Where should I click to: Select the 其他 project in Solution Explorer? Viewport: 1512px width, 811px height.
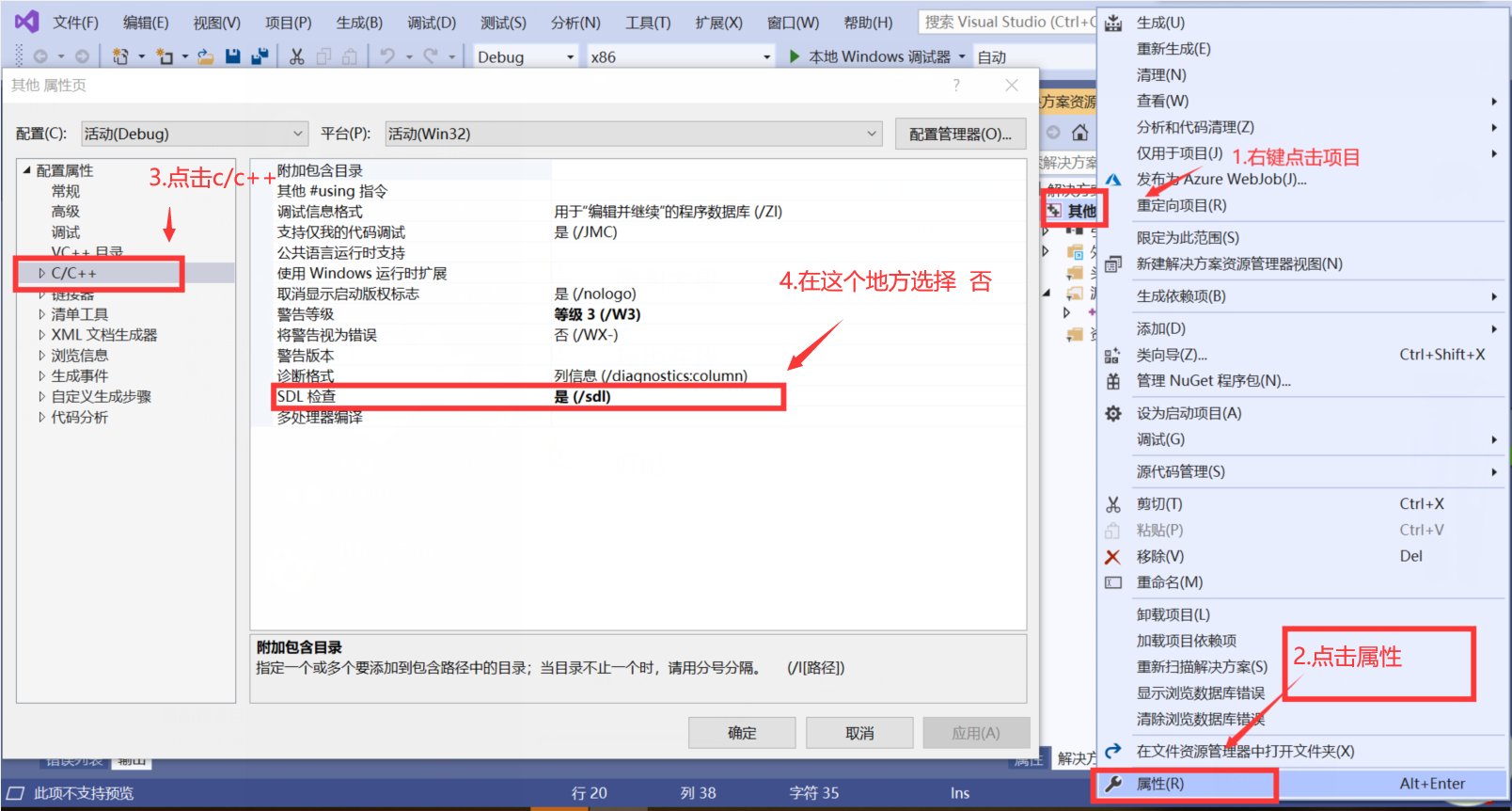pos(1081,211)
